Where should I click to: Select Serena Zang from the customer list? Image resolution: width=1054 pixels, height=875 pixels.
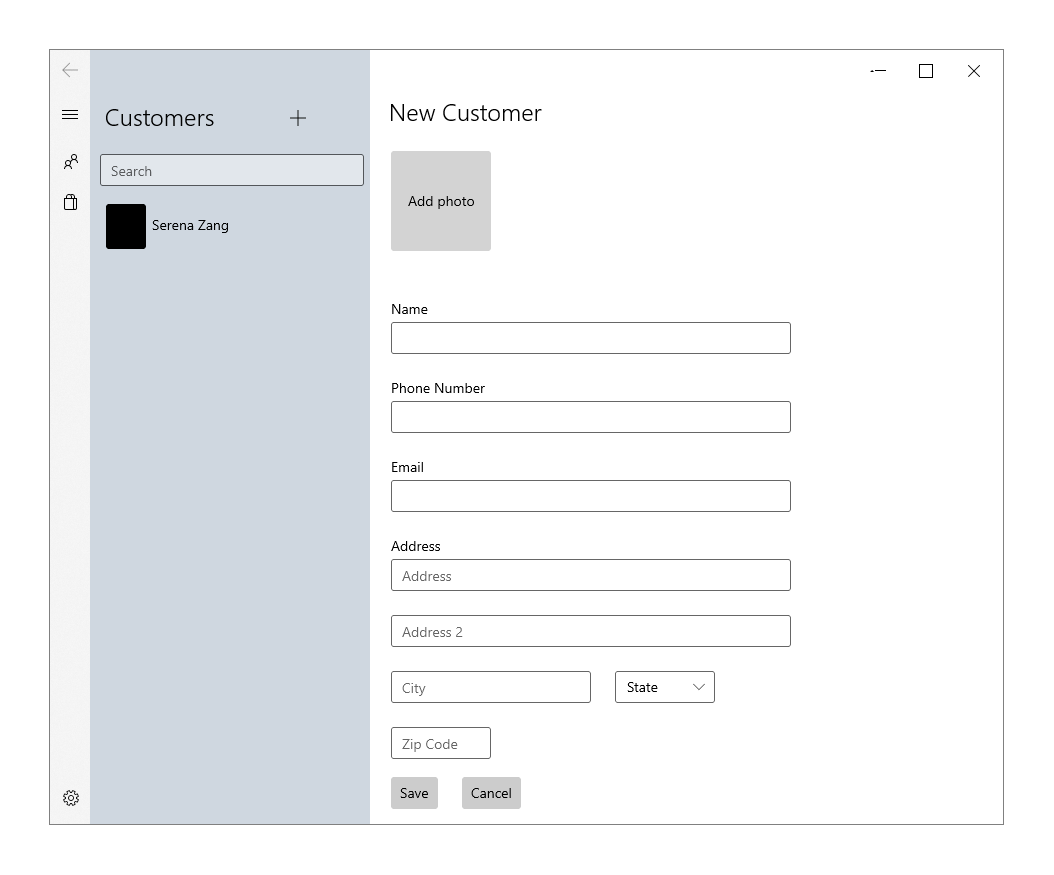190,226
